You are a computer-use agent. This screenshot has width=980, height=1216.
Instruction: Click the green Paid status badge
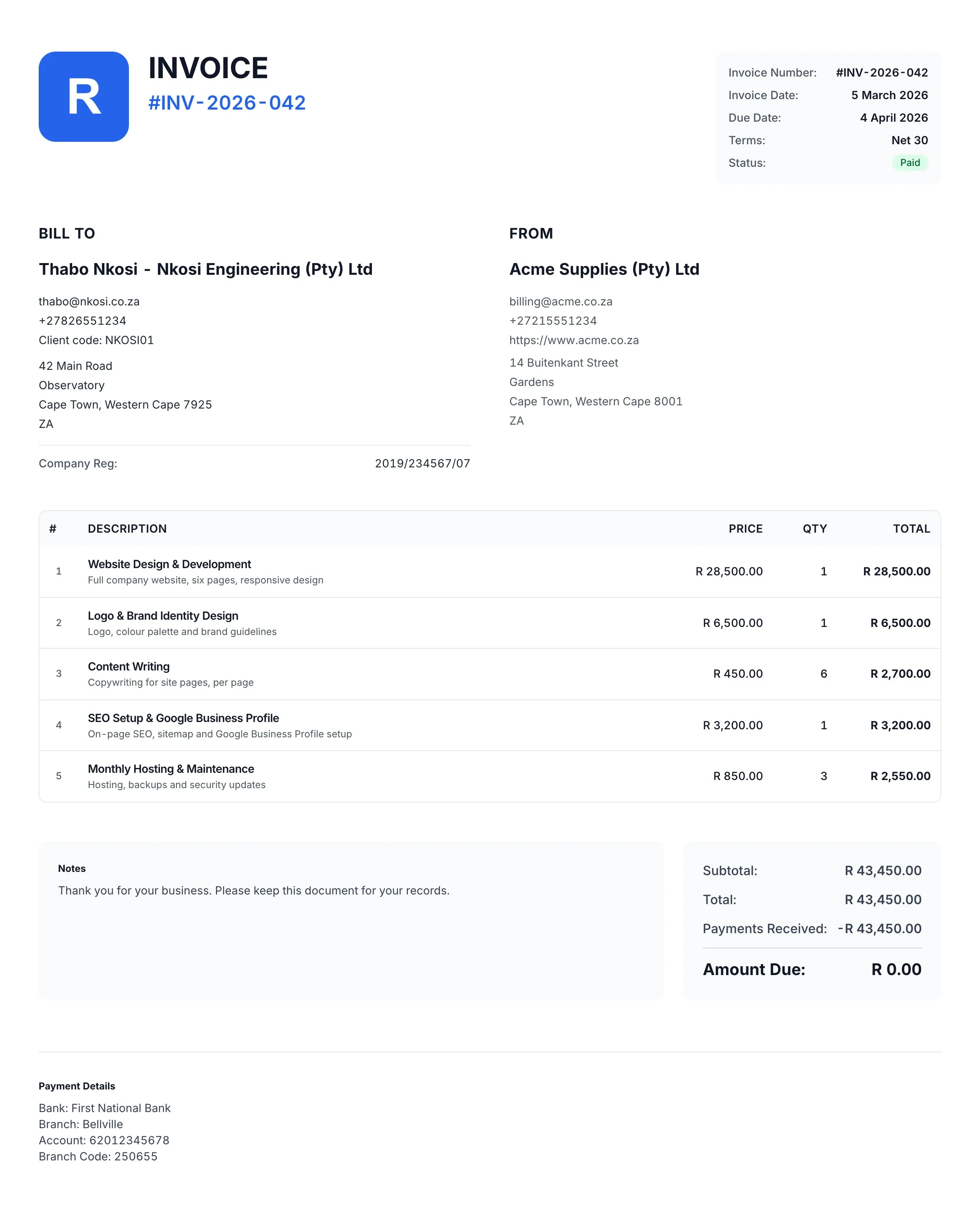pyautogui.click(x=909, y=163)
